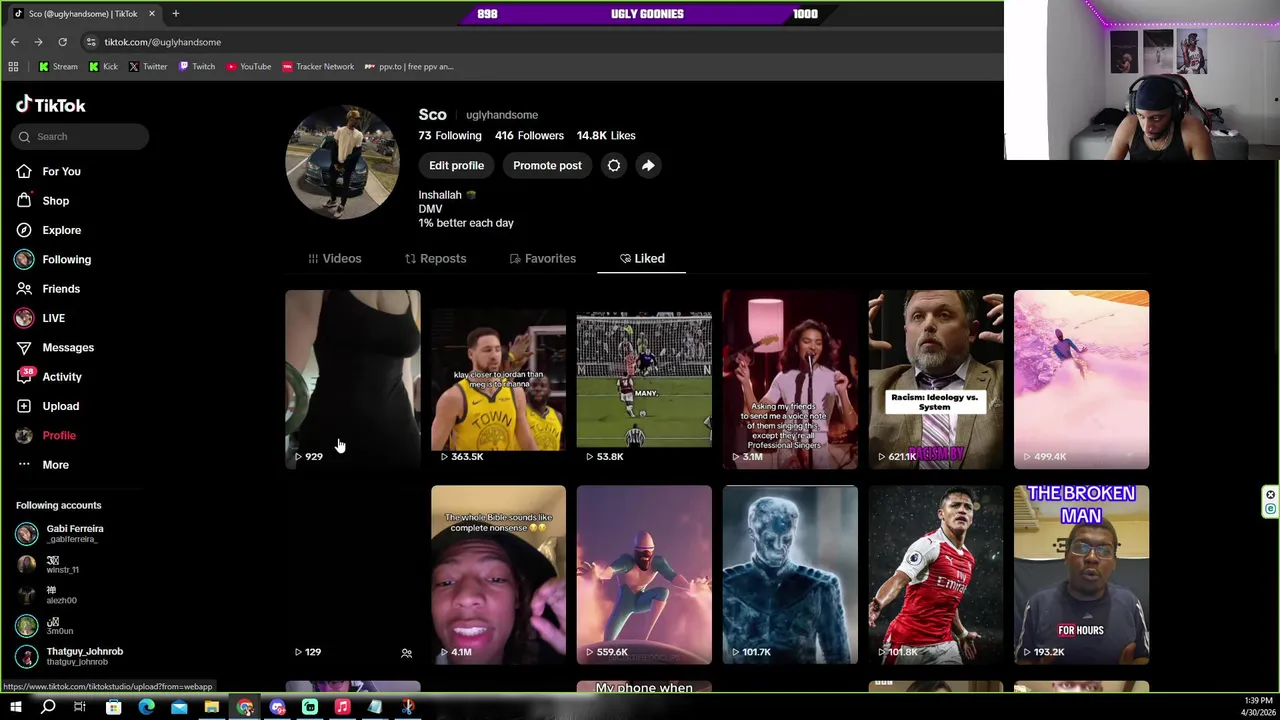Open the ice figure video with 101.7K views

(x=790, y=575)
